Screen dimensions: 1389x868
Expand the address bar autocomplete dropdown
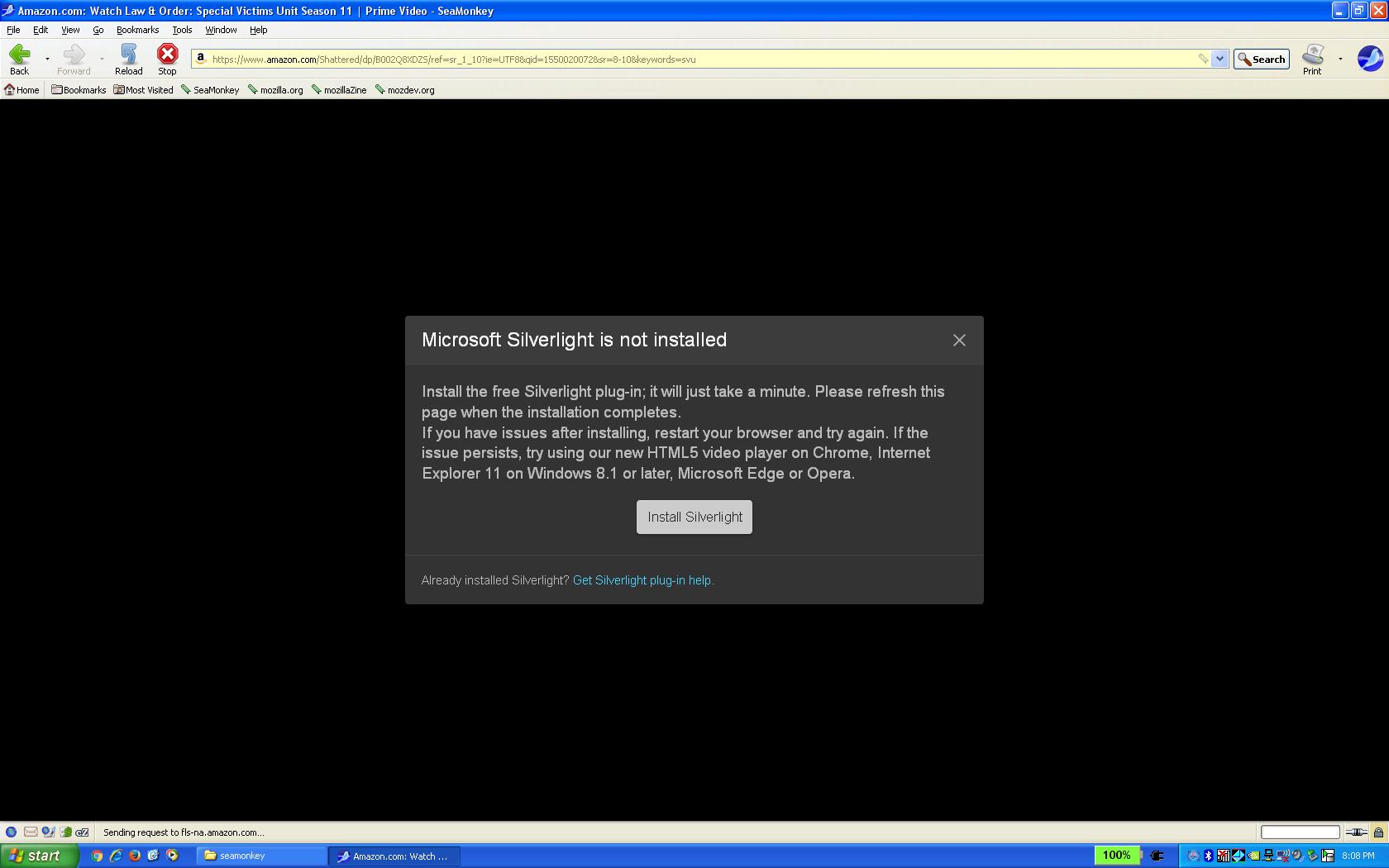(1220, 59)
